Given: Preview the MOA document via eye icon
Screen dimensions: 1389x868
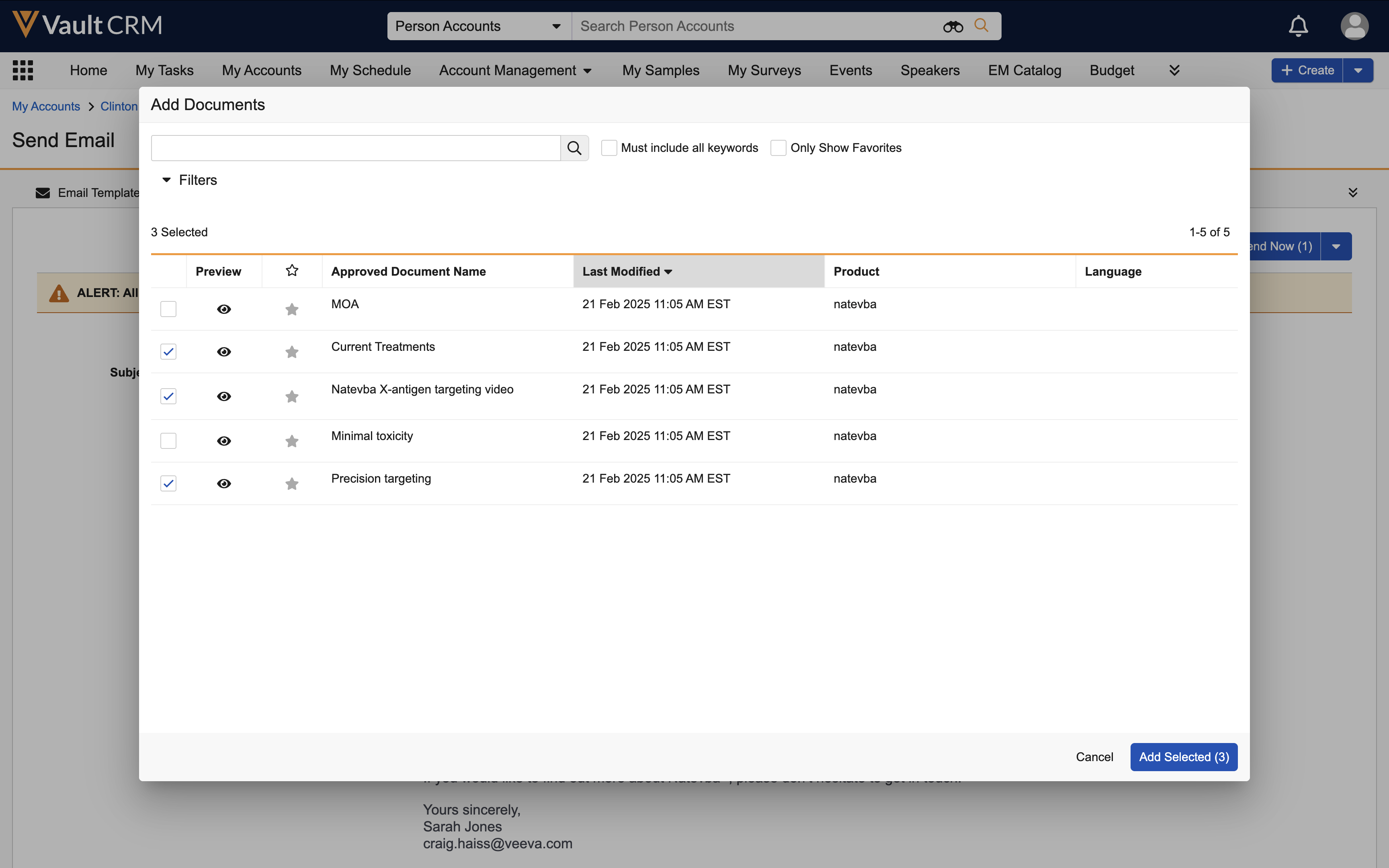Looking at the screenshot, I should click(x=224, y=309).
